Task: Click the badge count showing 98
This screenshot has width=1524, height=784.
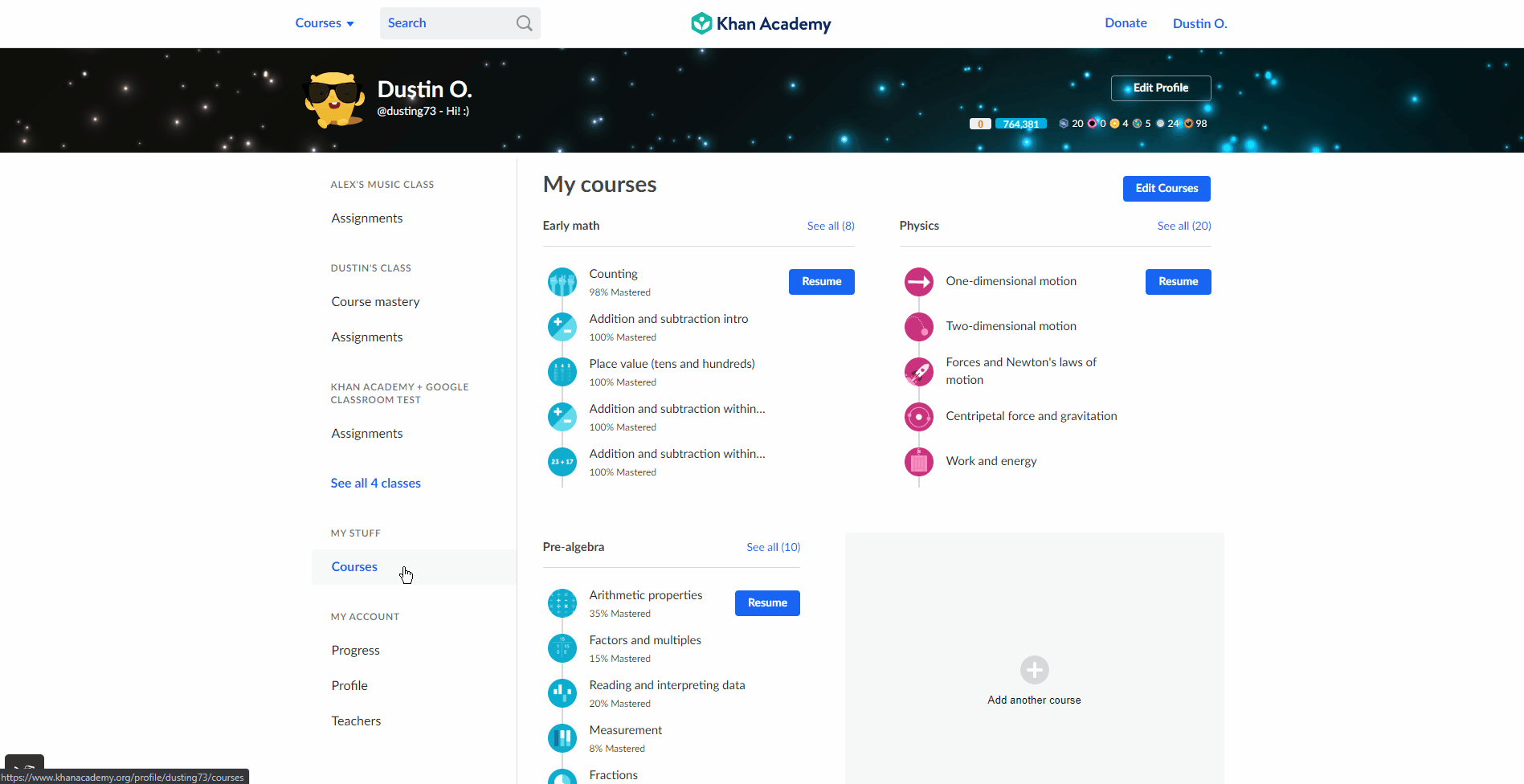Action: tap(1195, 124)
